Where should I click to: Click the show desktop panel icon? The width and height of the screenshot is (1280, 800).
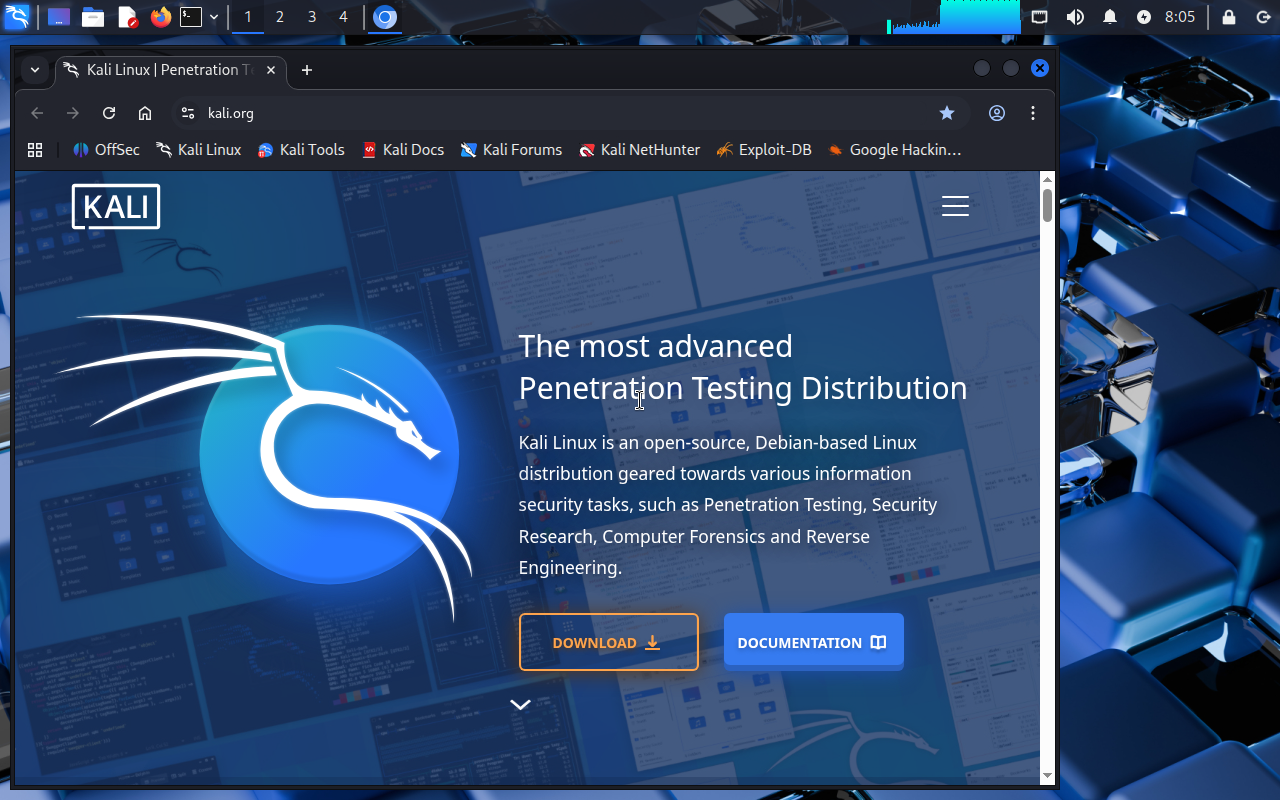pyautogui.click(x=59, y=17)
